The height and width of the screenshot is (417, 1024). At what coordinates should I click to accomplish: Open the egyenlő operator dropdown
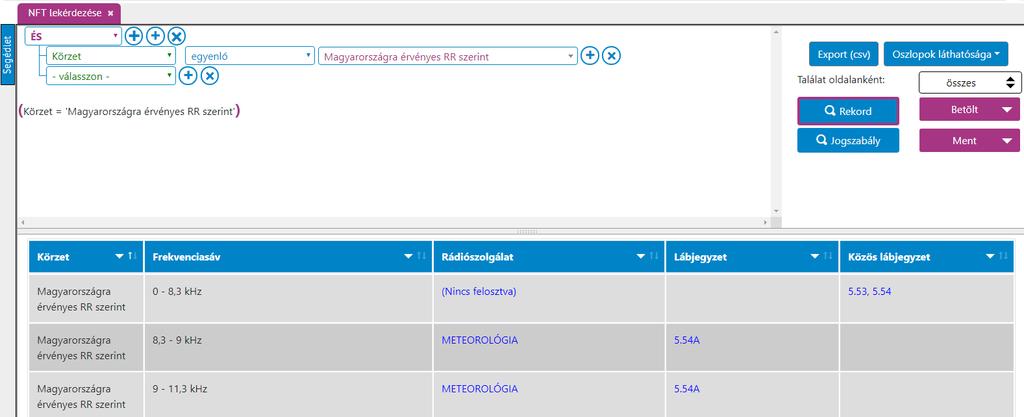[250, 56]
